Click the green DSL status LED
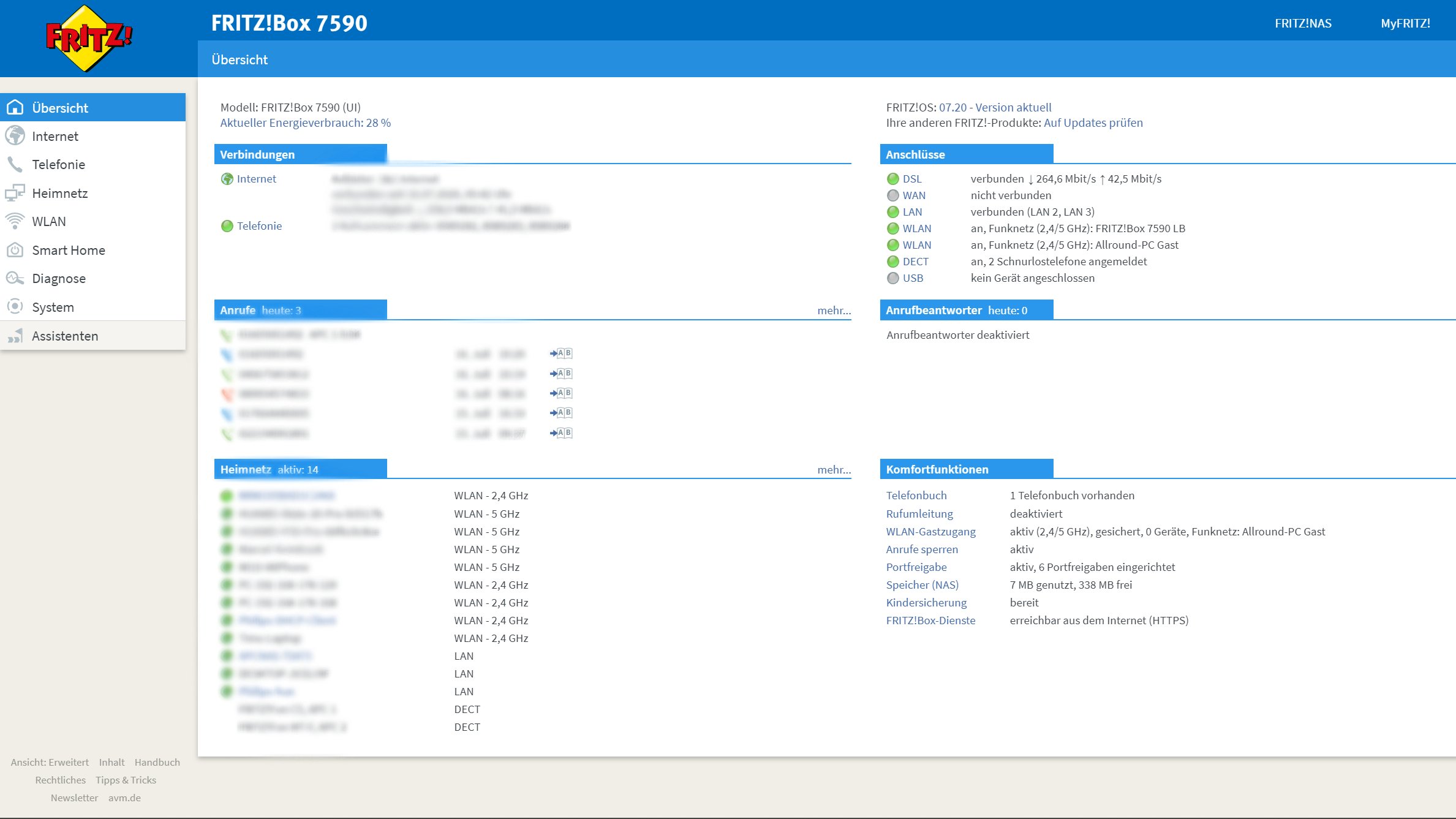The image size is (1456, 819). click(x=893, y=179)
